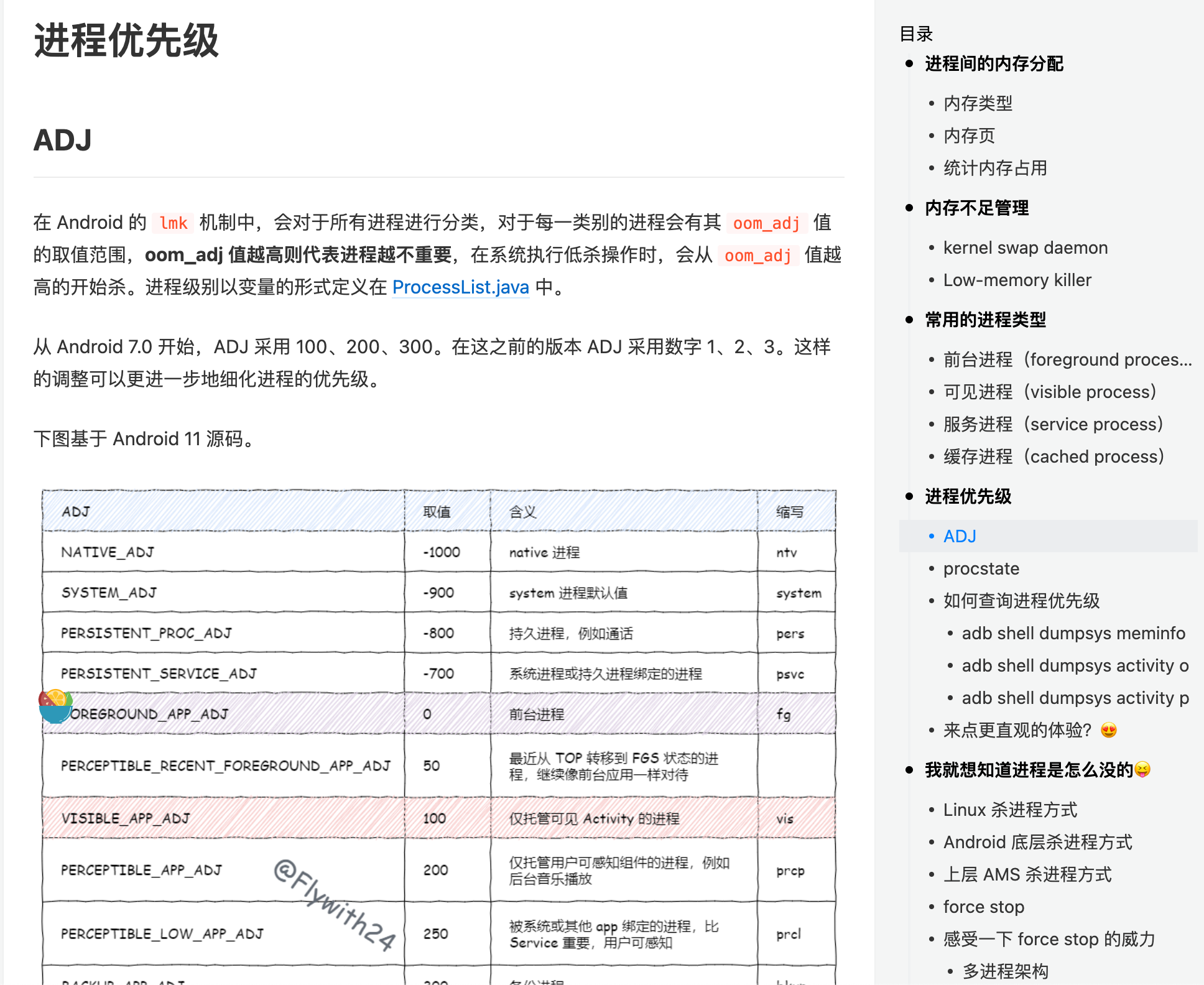Jump to Low-memory killer section
1204x985 pixels.
click(x=1017, y=280)
